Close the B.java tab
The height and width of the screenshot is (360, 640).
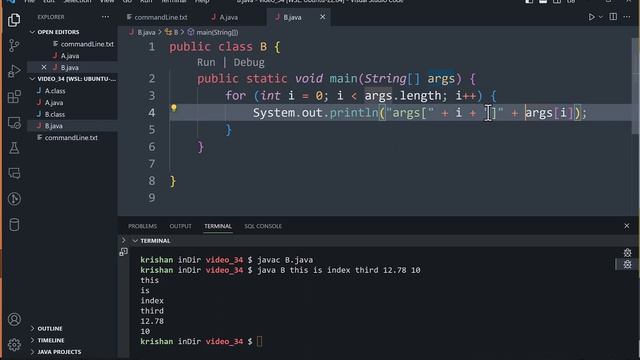[322, 17]
